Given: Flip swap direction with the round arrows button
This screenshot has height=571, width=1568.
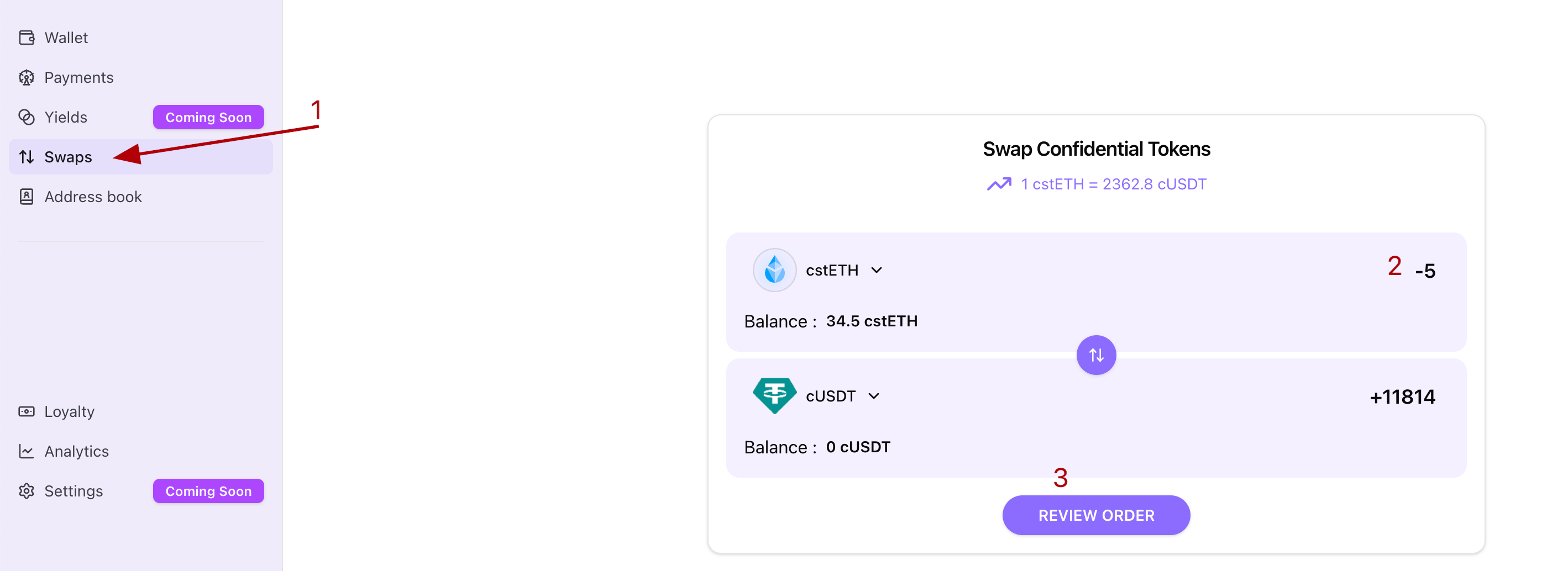Looking at the screenshot, I should tap(1095, 355).
